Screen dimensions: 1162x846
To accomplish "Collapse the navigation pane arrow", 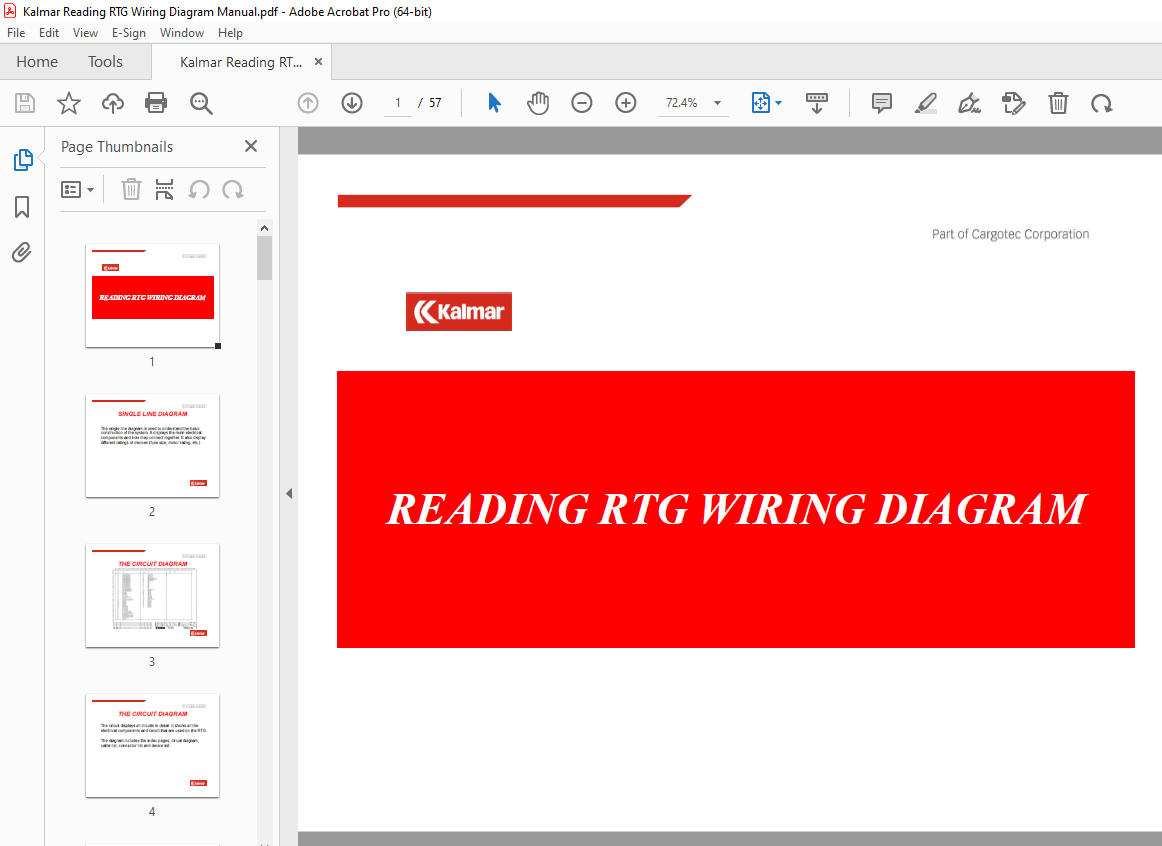I will tap(289, 493).
